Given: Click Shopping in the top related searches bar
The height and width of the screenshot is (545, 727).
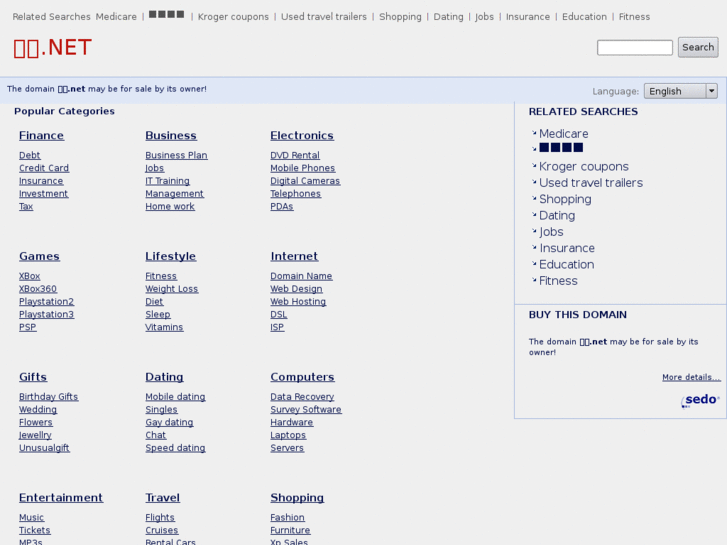Looking at the screenshot, I should [400, 17].
